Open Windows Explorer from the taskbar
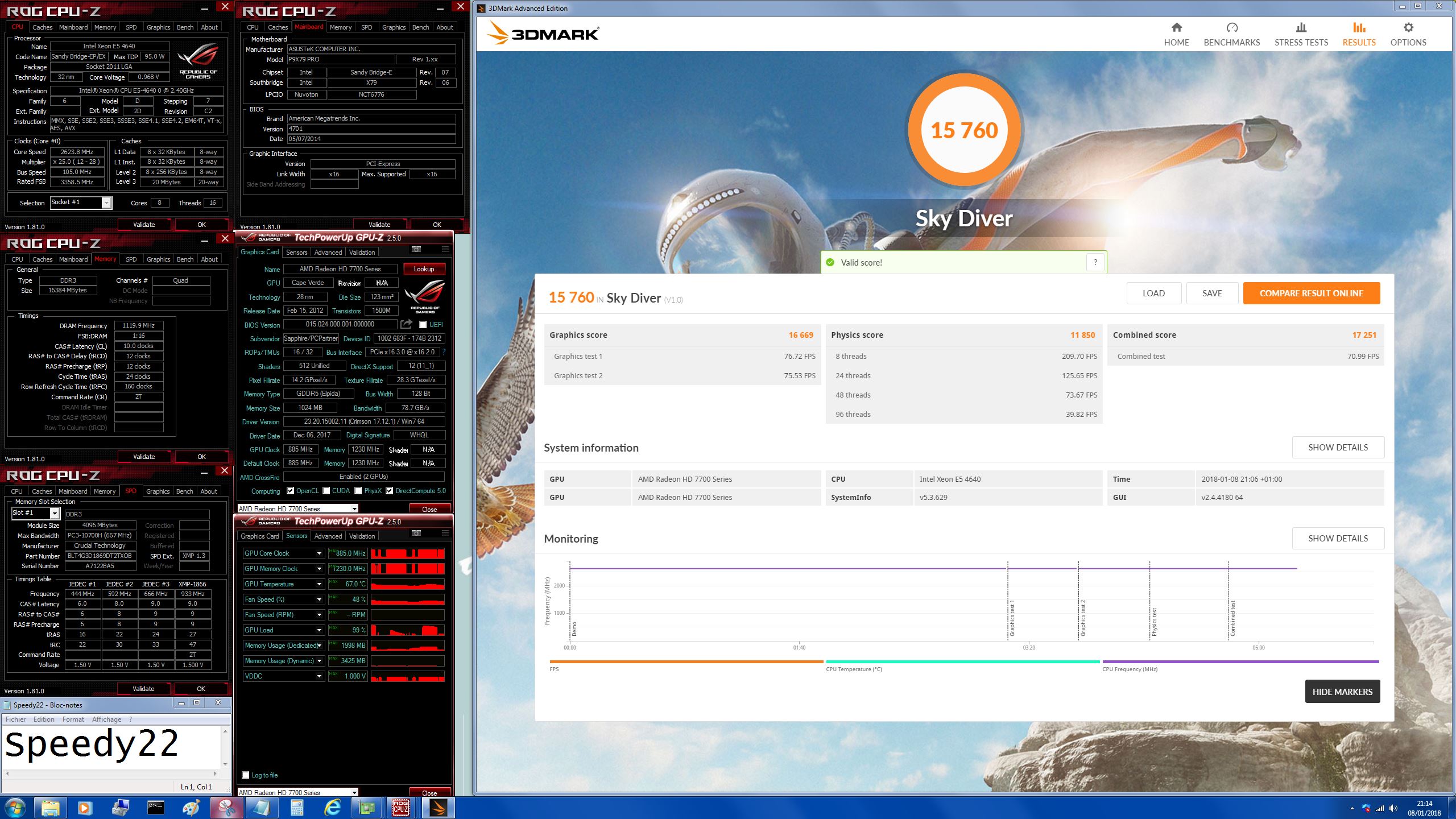The image size is (1456, 819). point(50,808)
